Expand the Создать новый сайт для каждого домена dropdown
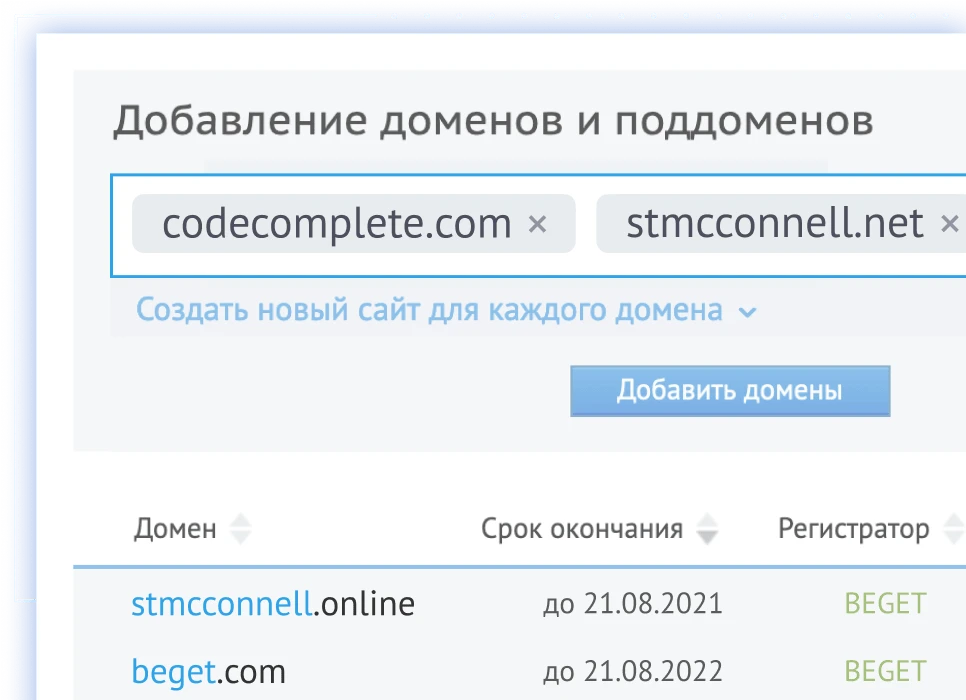Screen dimensions: 966x700 click(x=747, y=311)
